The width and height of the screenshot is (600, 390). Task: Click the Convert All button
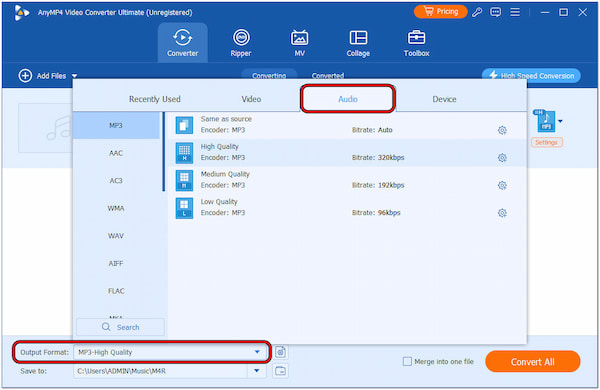[533, 362]
